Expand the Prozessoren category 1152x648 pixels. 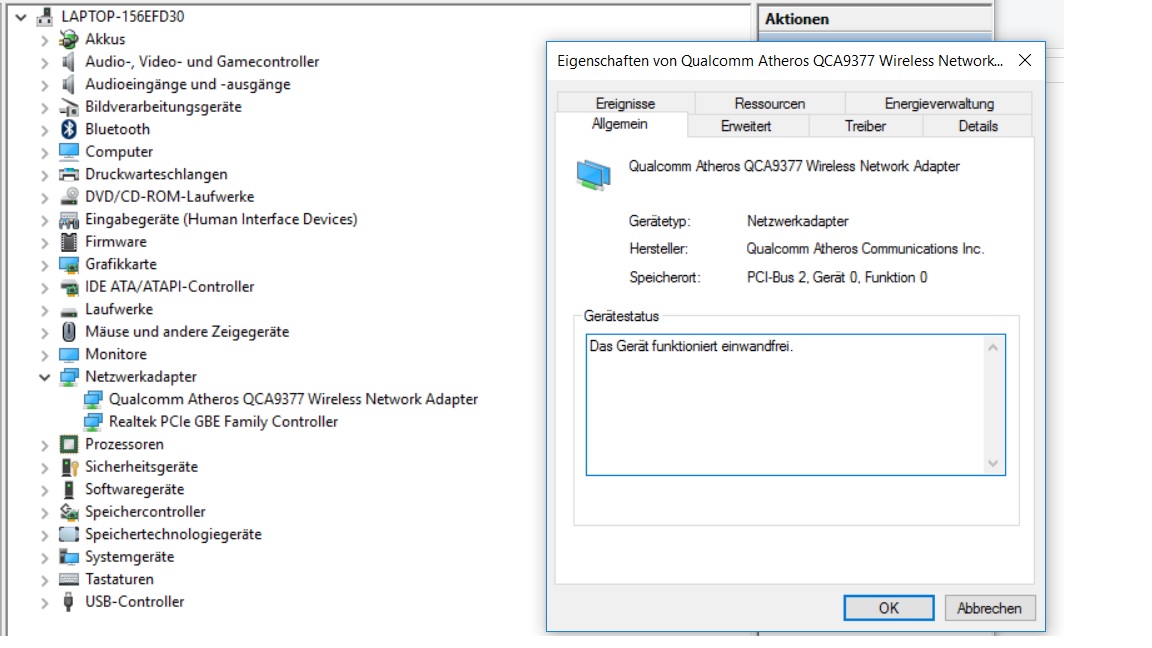(x=44, y=445)
